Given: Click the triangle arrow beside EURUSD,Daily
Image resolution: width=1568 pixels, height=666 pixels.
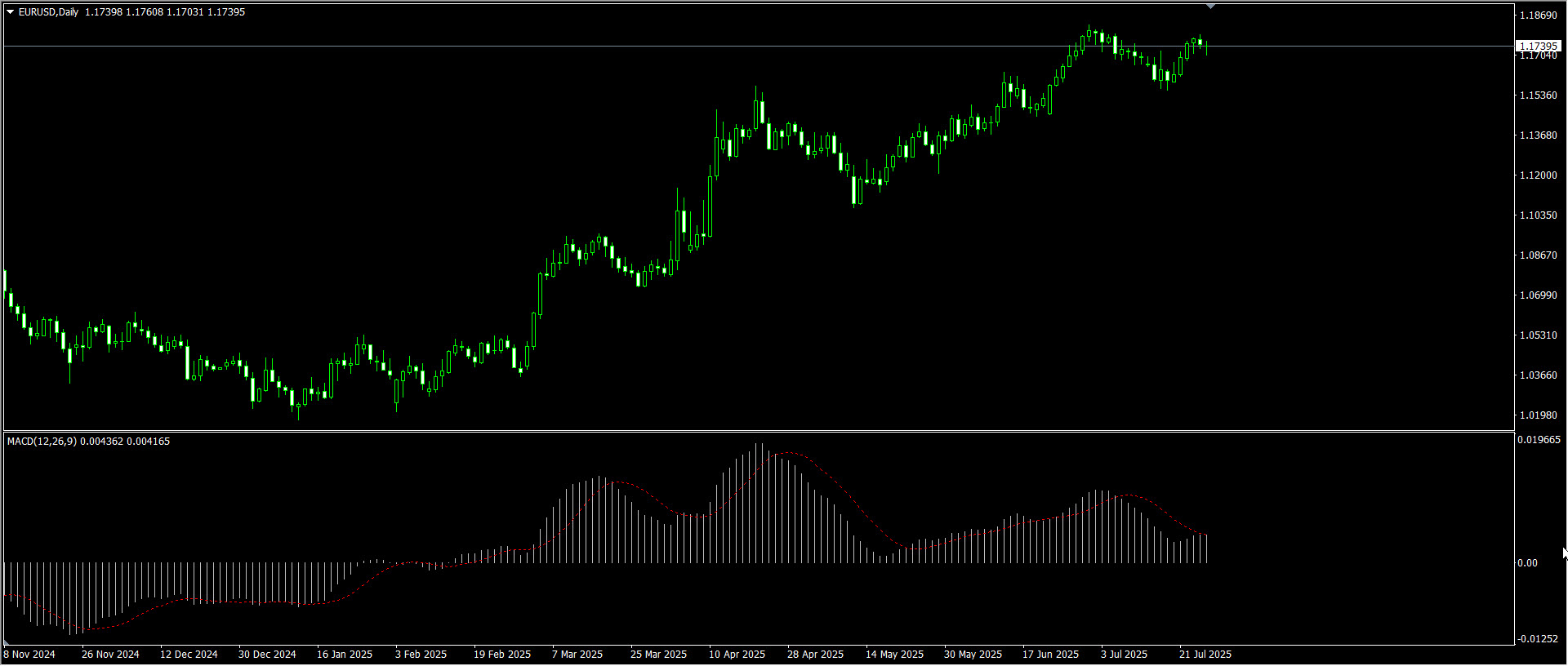Looking at the screenshot, I should pyautogui.click(x=11, y=12).
